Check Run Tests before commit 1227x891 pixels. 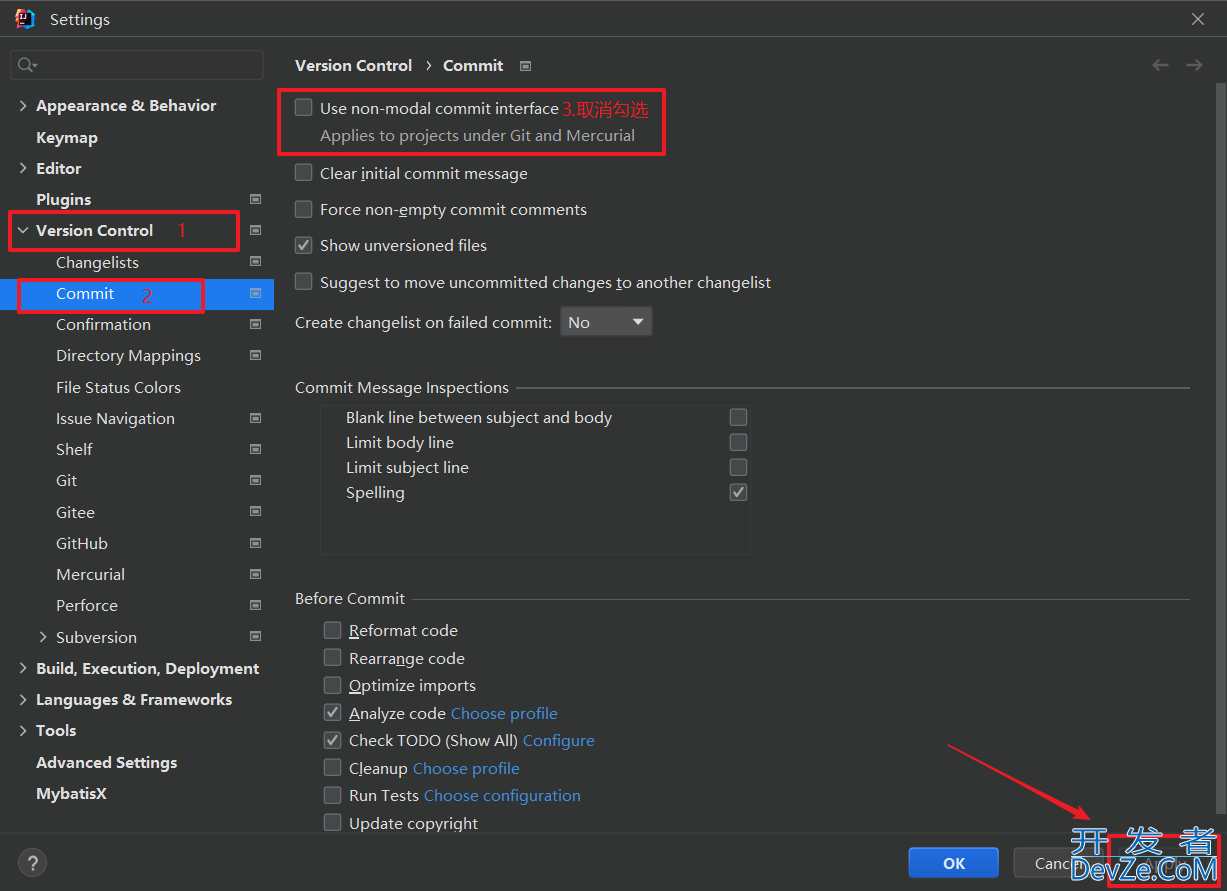332,795
